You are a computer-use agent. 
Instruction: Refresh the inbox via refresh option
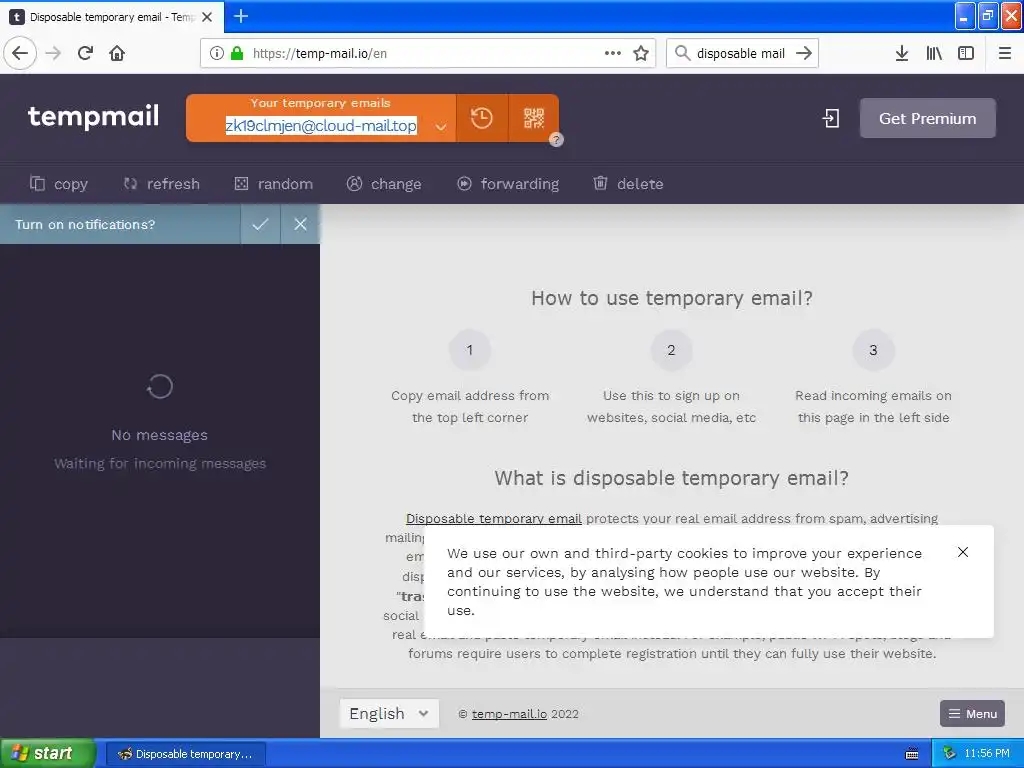[161, 184]
